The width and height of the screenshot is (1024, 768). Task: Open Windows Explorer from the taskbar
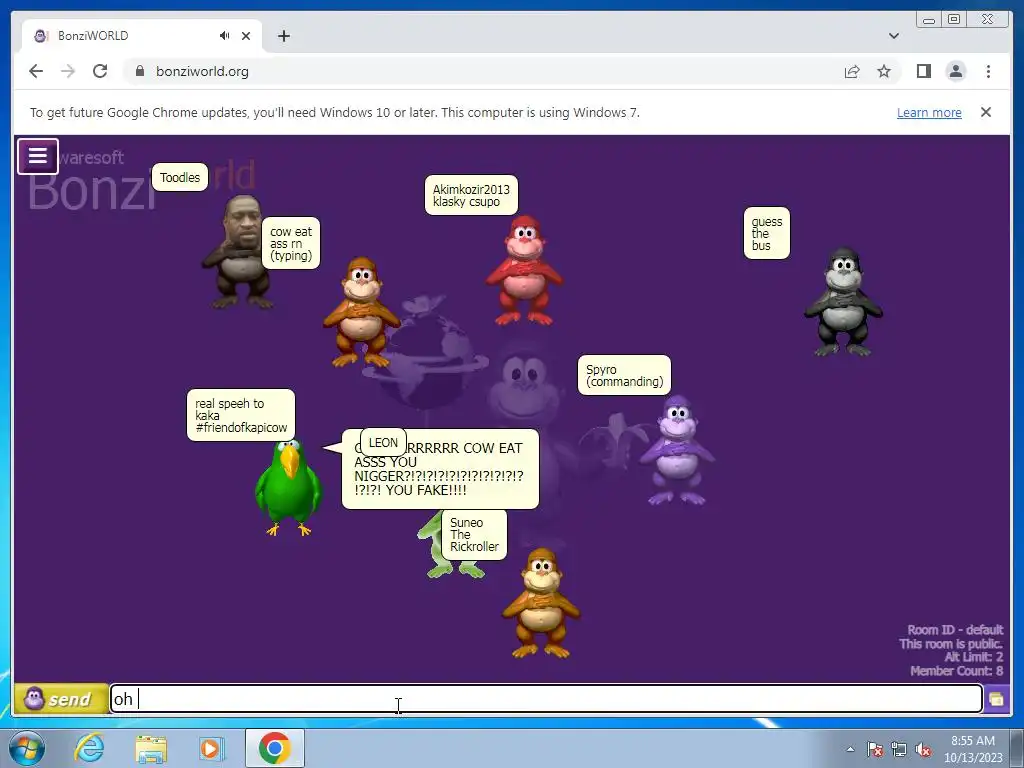[x=151, y=748]
